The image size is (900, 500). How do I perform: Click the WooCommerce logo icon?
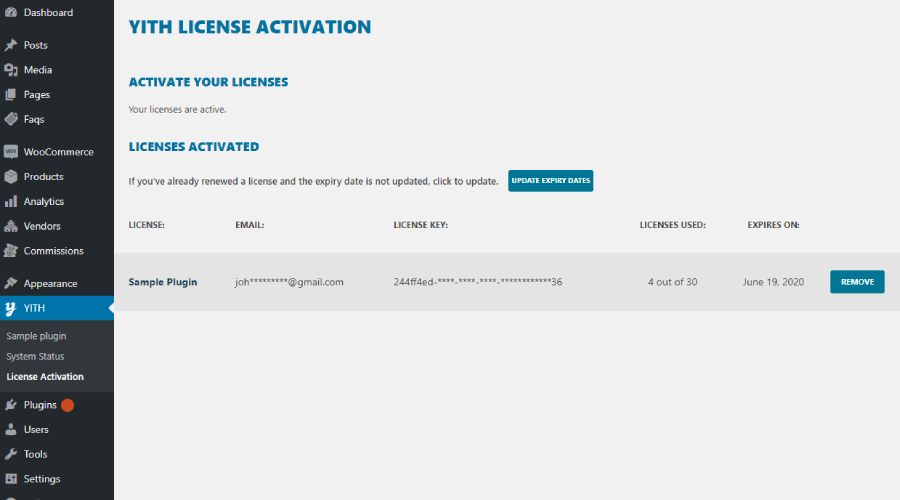point(11,152)
